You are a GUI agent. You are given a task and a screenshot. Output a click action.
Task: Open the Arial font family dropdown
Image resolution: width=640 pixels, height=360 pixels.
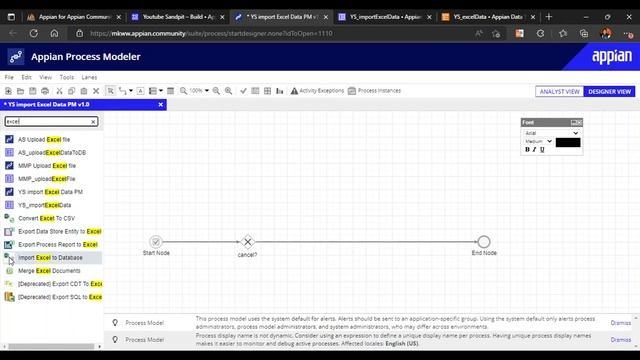551,133
